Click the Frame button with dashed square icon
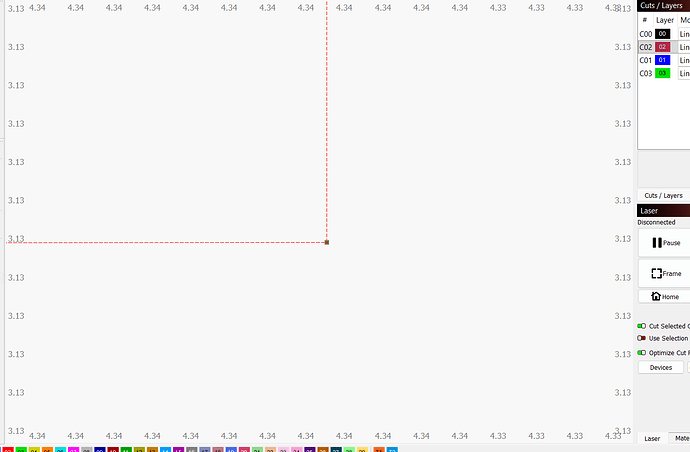This screenshot has width=690, height=452. coord(664,273)
